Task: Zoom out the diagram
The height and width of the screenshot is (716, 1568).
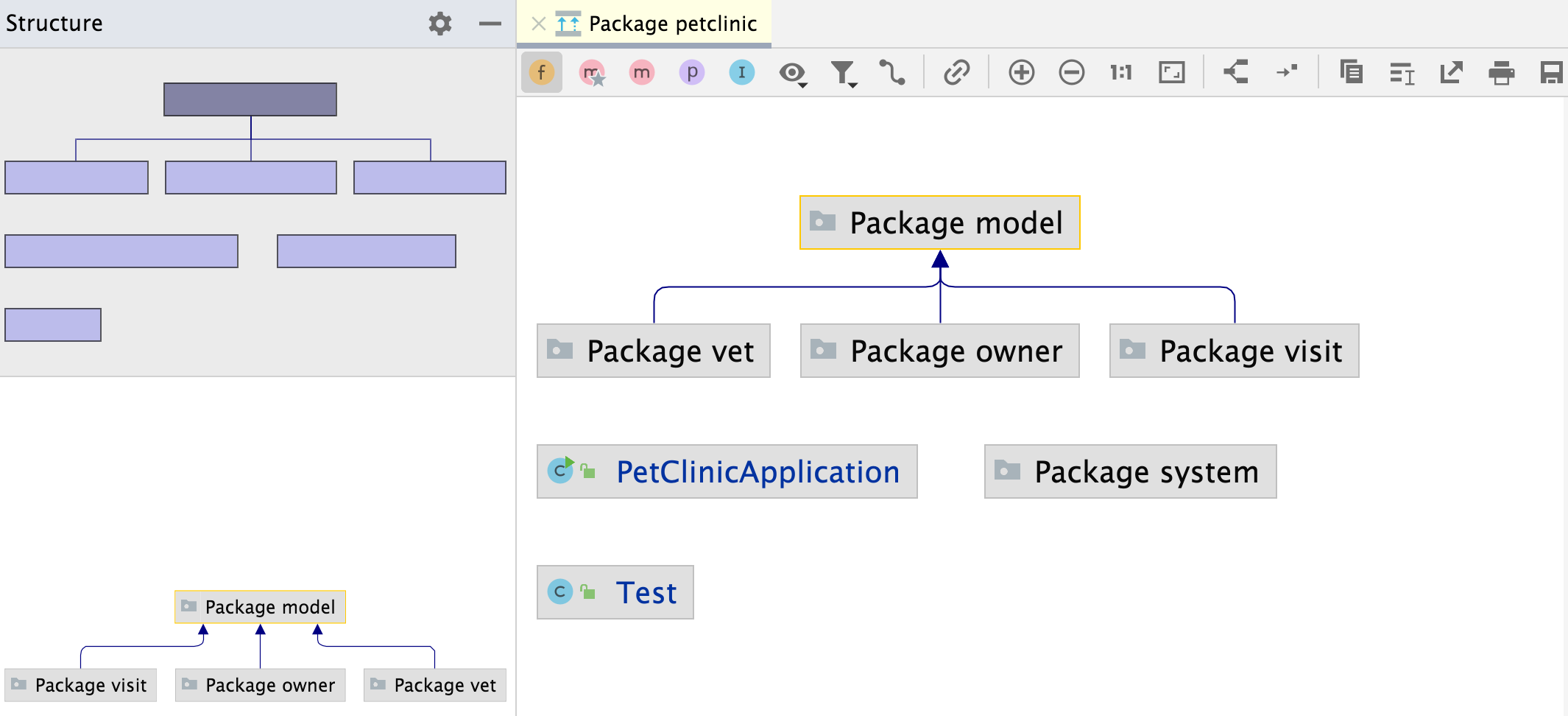Action: (x=1072, y=72)
